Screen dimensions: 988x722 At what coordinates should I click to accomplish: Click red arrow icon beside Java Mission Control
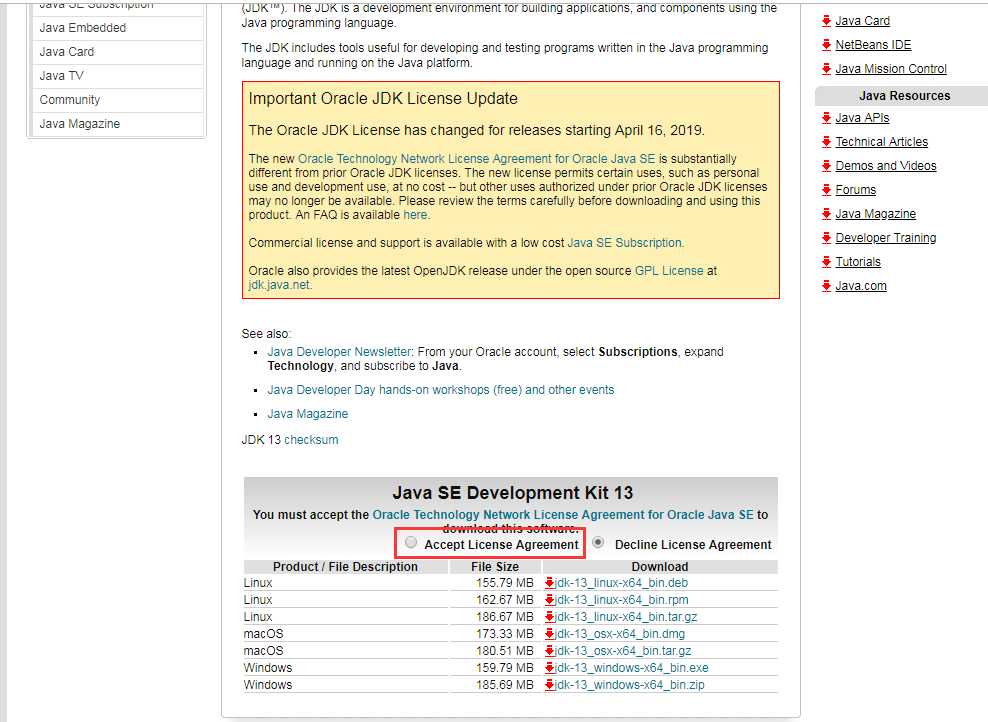pyautogui.click(x=826, y=69)
